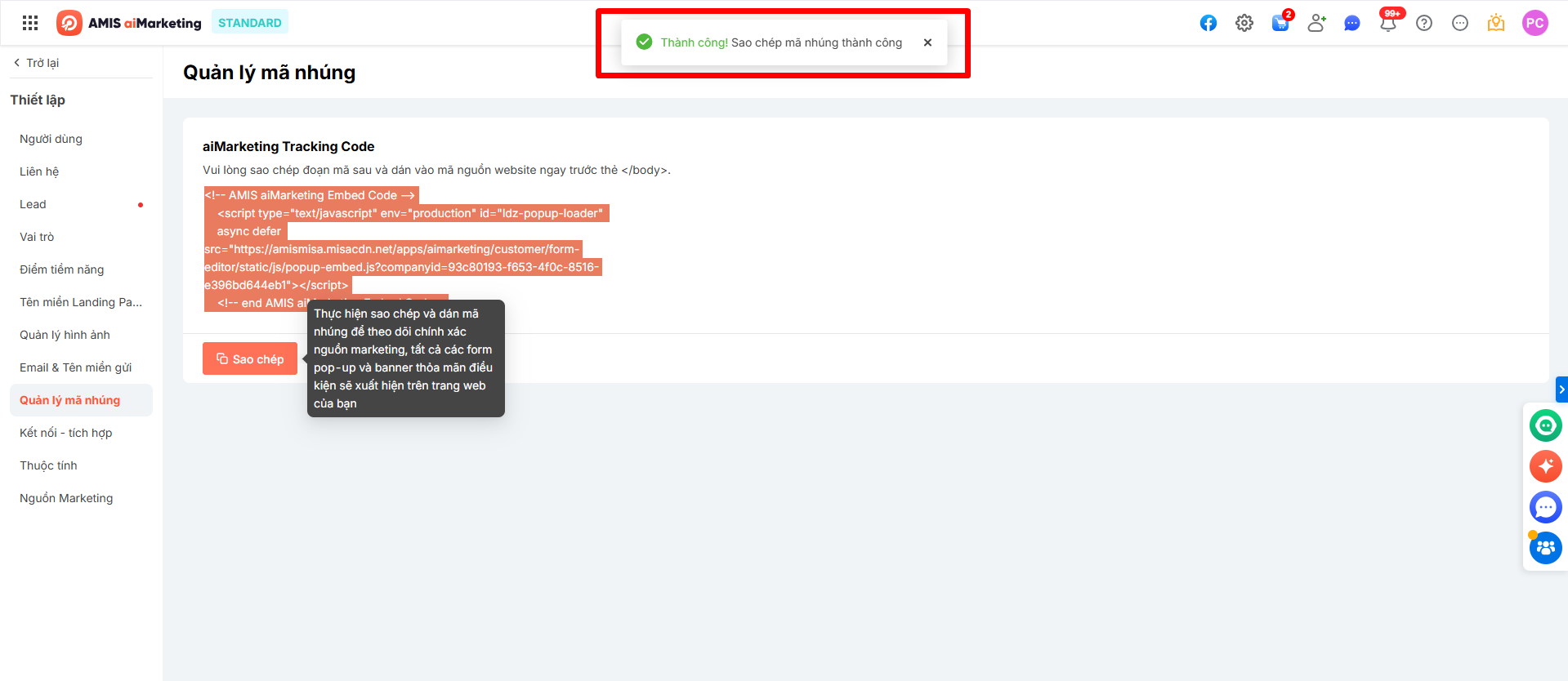Click the blue chat messages icon in header
Image resolution: width=1568 pixels, height=681 pixels.
(x=1351, y=23)
